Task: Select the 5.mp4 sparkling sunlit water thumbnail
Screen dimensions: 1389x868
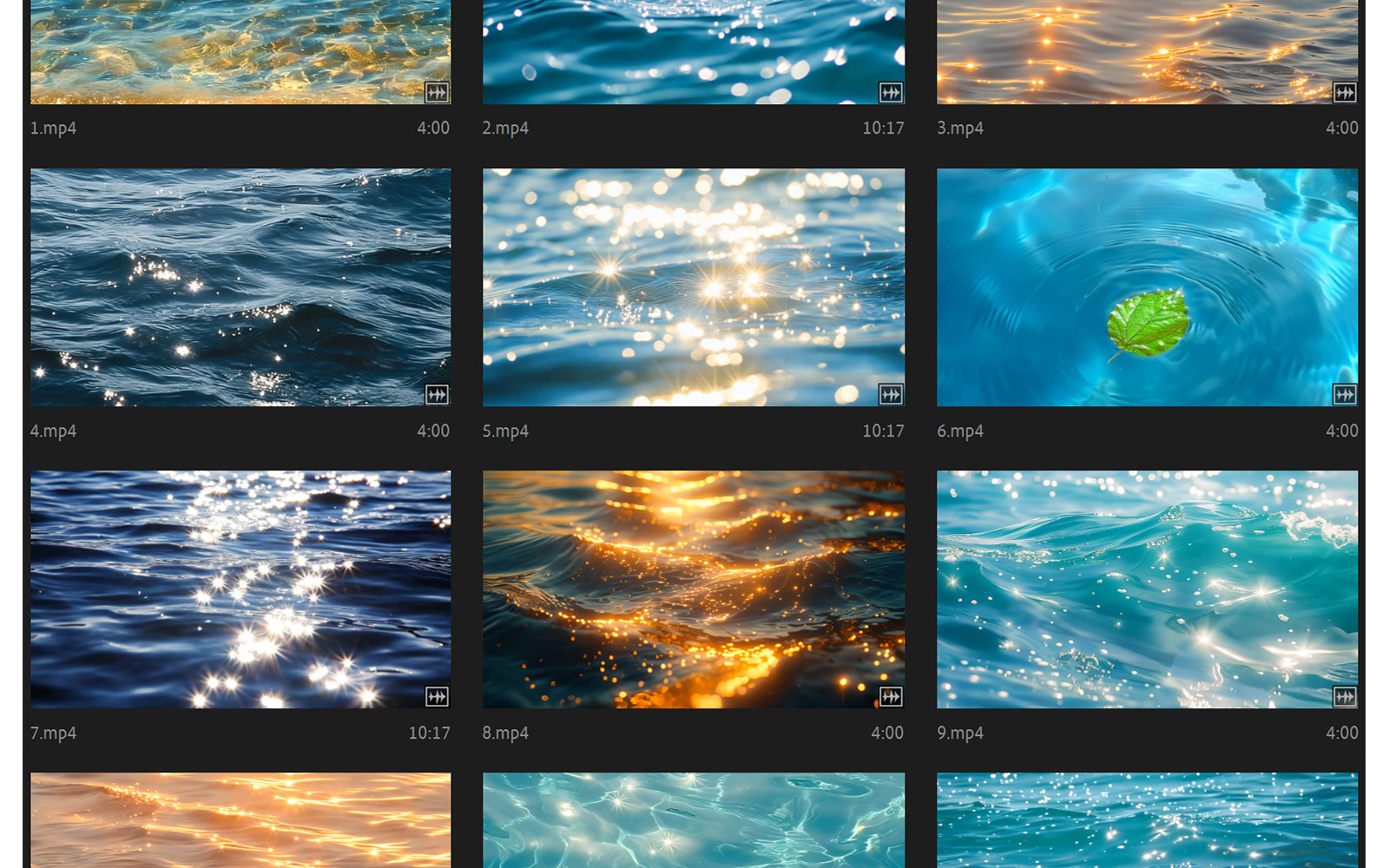Action: (694, 287)
